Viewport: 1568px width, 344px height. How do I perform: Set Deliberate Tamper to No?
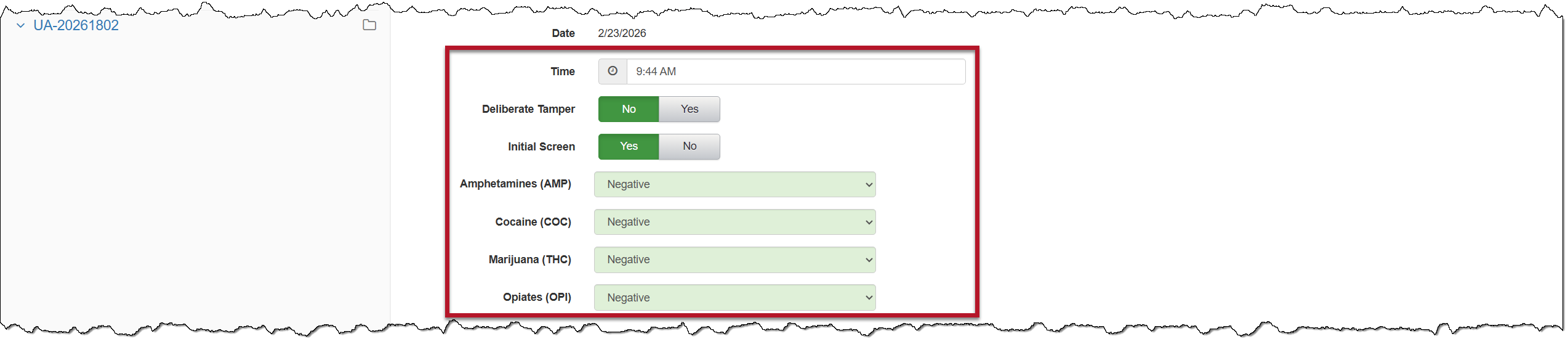click(629, 109)
